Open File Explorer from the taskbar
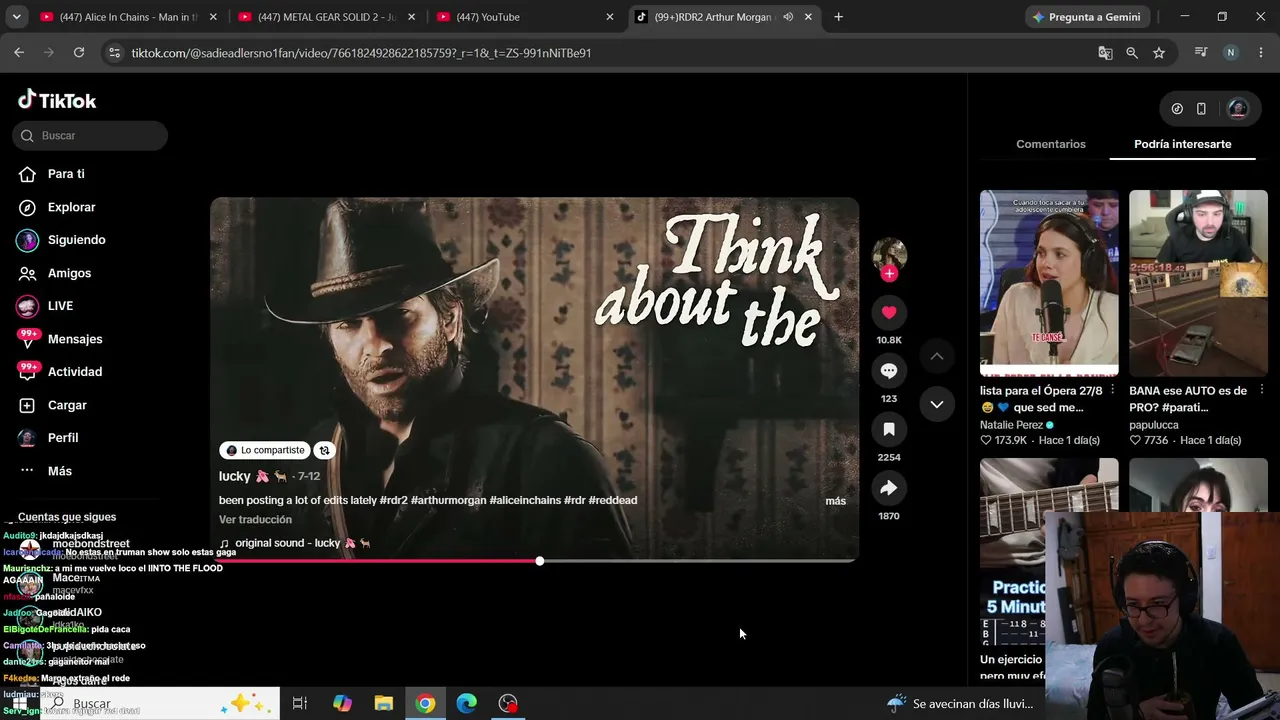The width and height of the screenshot is (1280, 720). (383, 704)
